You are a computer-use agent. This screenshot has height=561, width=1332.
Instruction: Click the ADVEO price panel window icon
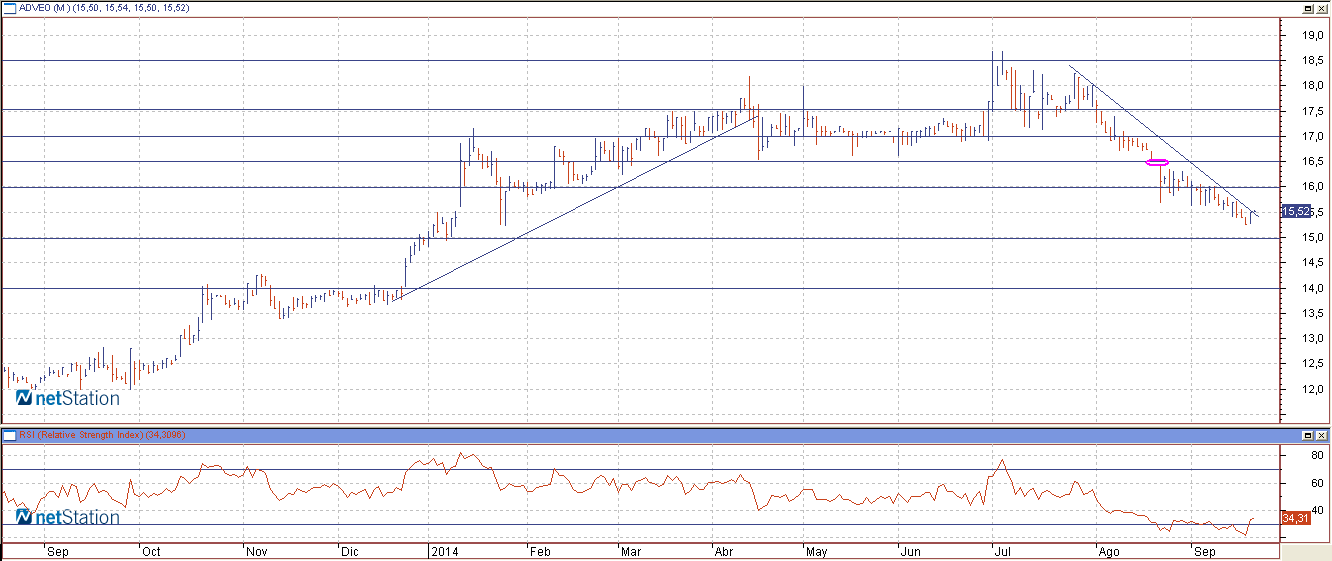(x=10, y=7)
